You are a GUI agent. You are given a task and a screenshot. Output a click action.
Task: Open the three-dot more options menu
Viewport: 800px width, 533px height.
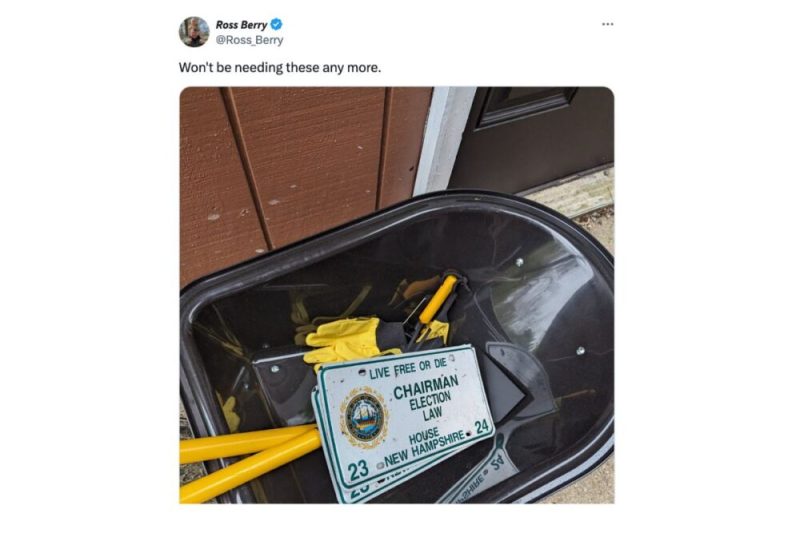tap(607, 24)
